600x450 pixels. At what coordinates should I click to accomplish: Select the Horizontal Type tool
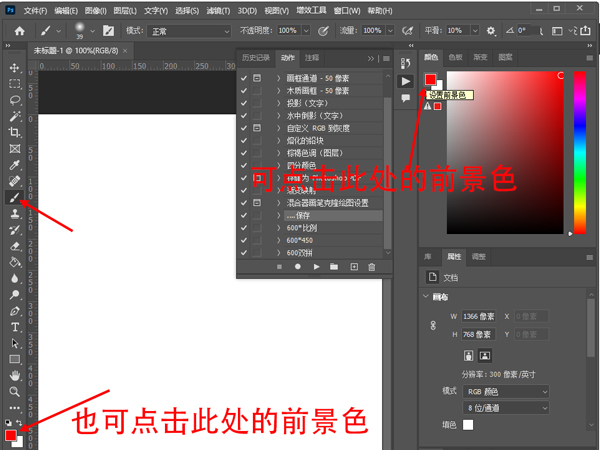(15, 326)
